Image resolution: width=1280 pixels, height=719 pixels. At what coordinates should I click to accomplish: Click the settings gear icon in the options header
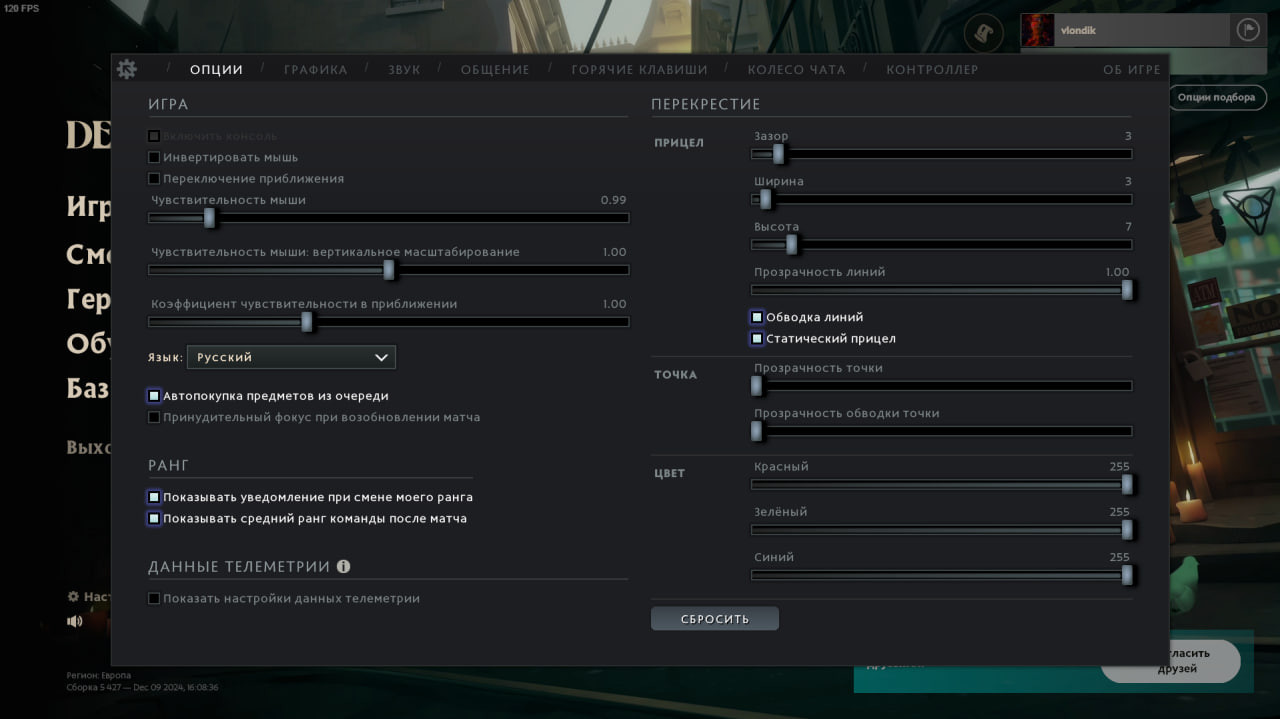coord(126,69)
